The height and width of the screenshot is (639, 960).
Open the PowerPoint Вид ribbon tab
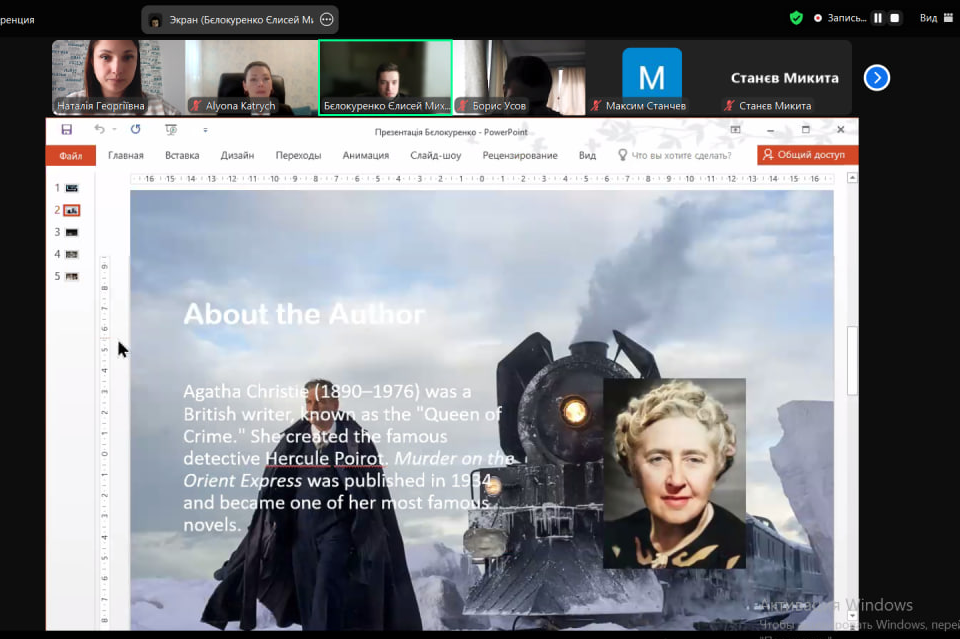pyautogui.click(x=587, y=155)
